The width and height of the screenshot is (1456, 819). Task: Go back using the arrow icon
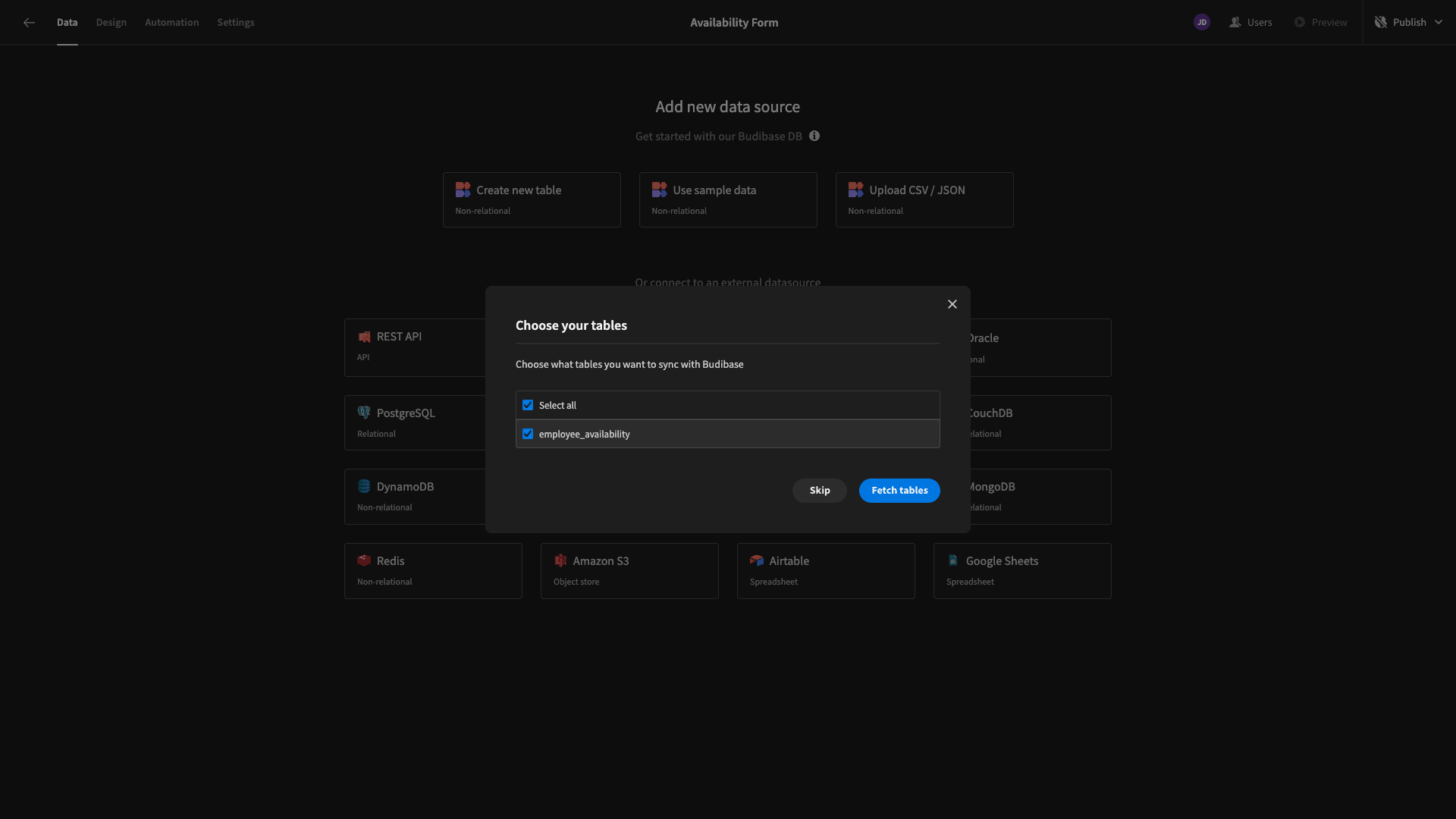pos(29,23)
